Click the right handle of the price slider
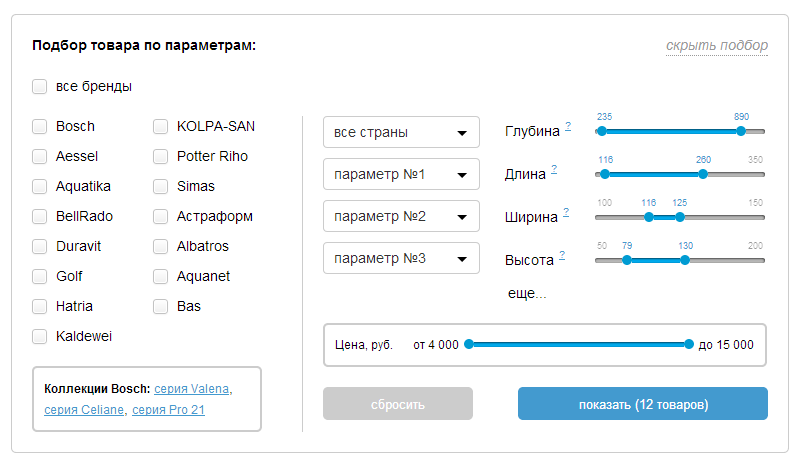This screenshot has width=798, height=464. tap(689, 344)
